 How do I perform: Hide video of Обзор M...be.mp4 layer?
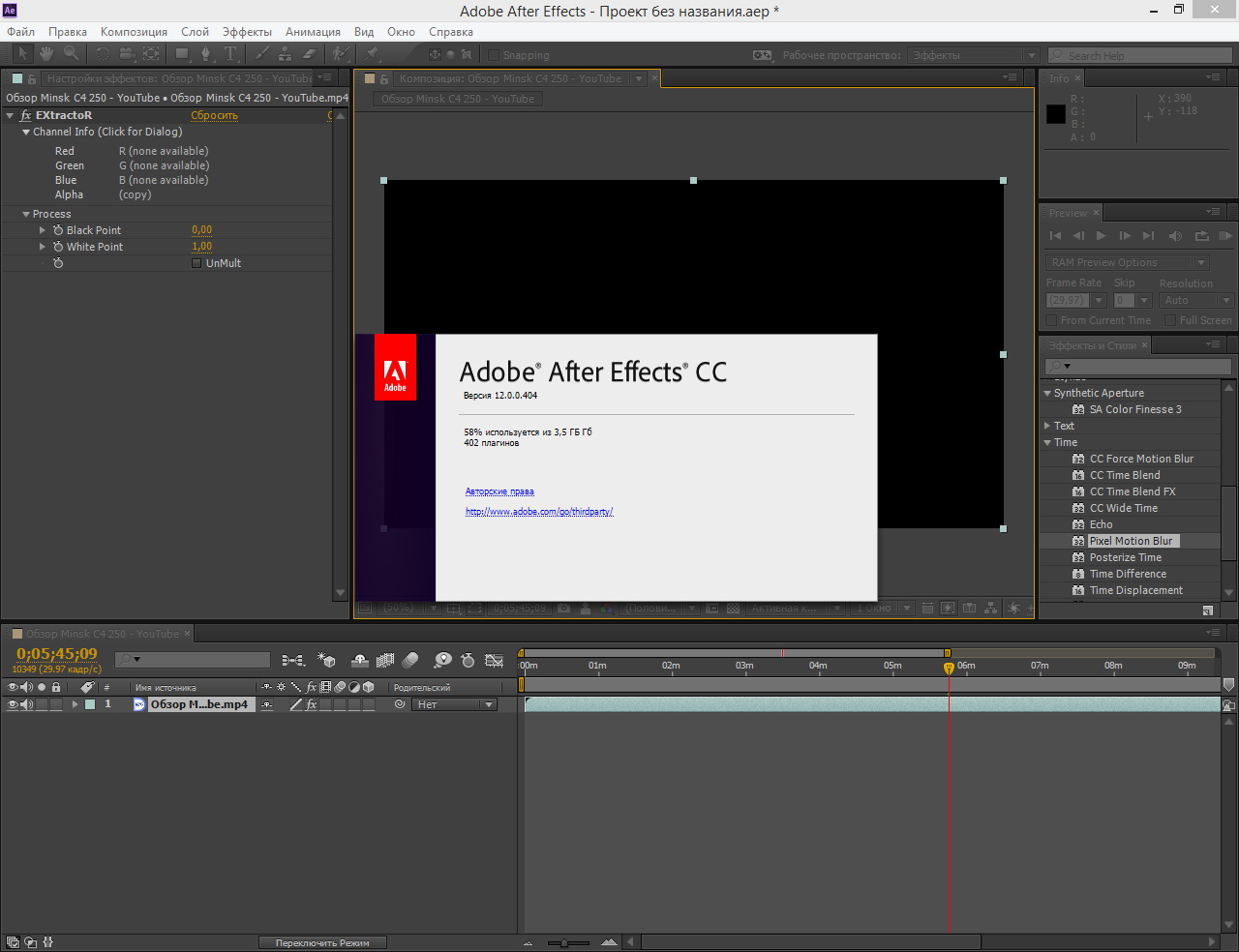[13, 704]
